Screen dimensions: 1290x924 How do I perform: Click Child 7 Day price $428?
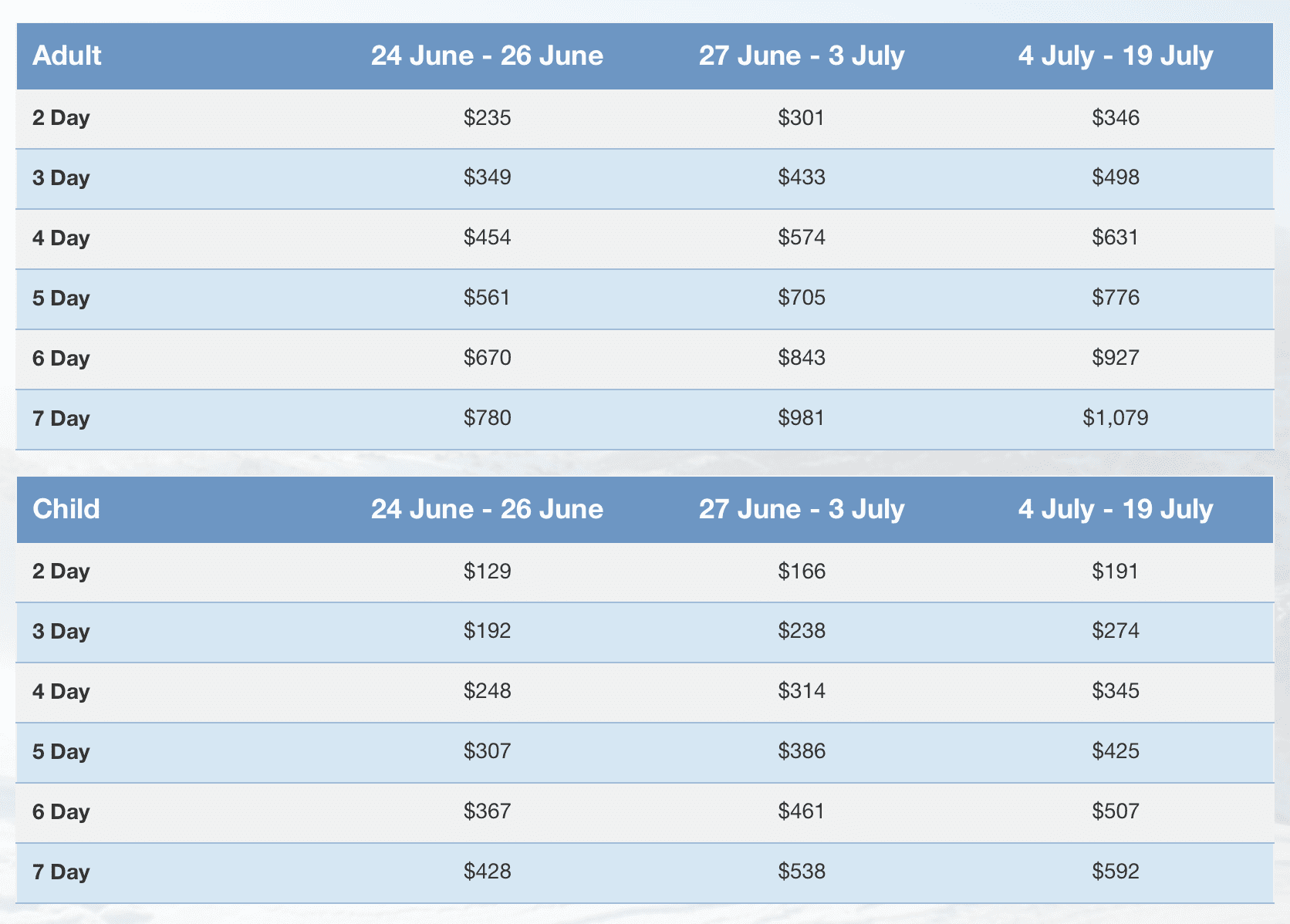coord(488,872)
